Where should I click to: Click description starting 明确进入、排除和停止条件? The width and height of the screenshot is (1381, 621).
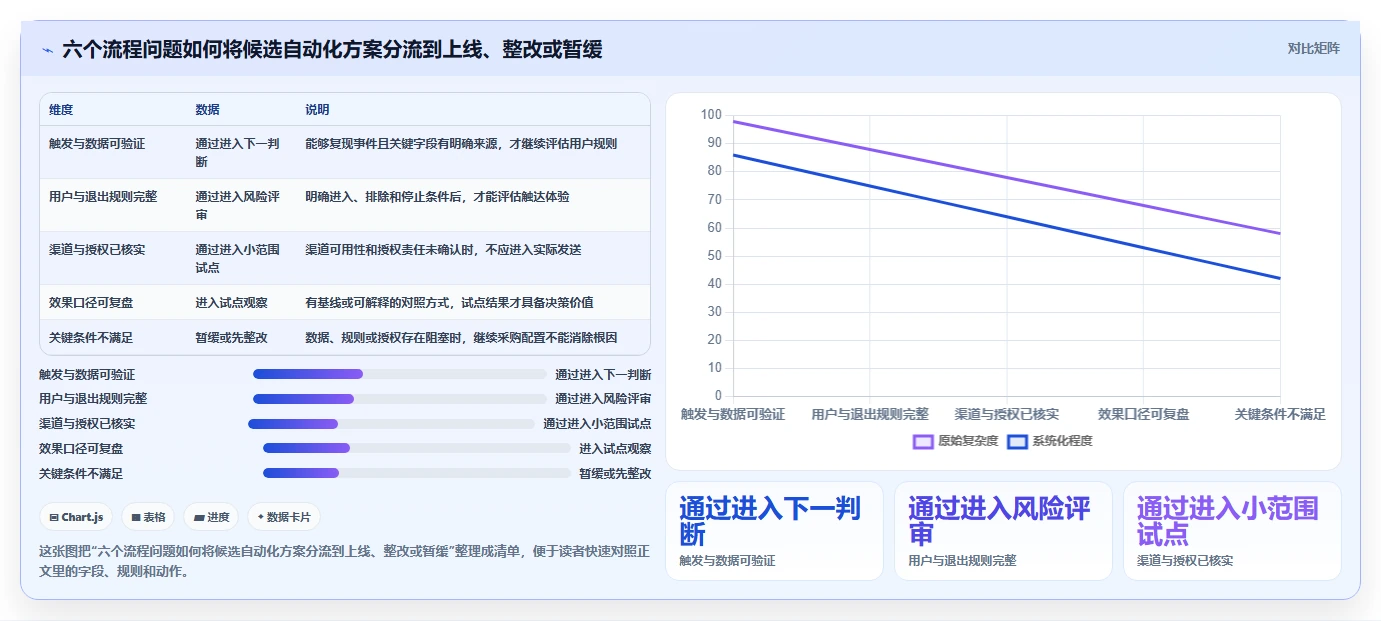437,197
